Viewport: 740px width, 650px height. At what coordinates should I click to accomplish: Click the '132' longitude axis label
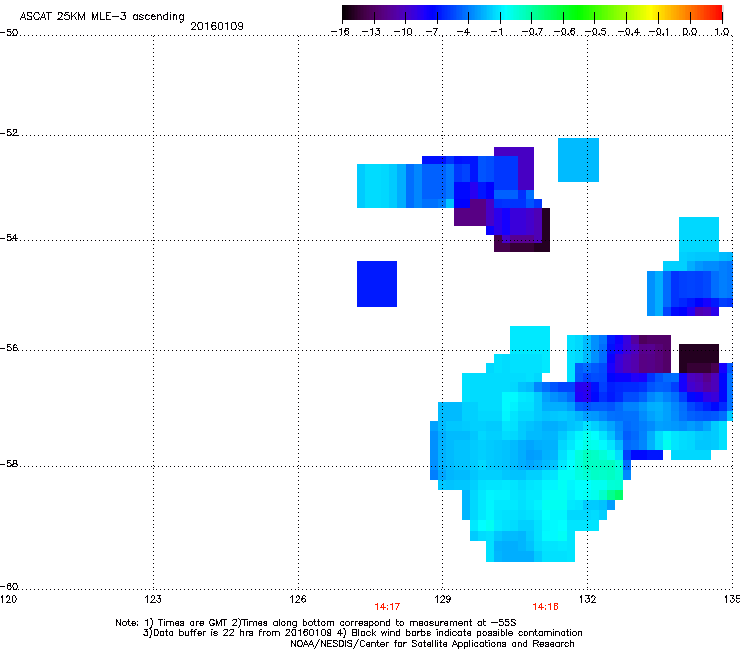588,599
